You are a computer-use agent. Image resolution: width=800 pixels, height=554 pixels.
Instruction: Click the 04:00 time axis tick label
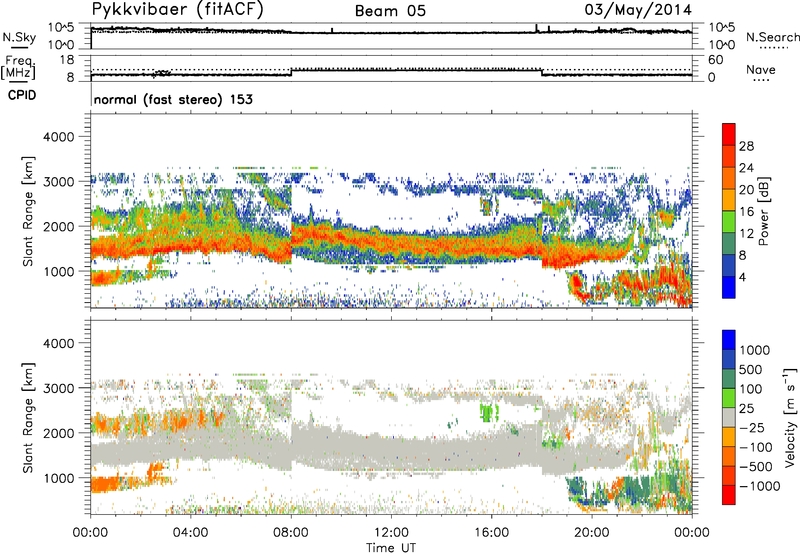point(191,533)
